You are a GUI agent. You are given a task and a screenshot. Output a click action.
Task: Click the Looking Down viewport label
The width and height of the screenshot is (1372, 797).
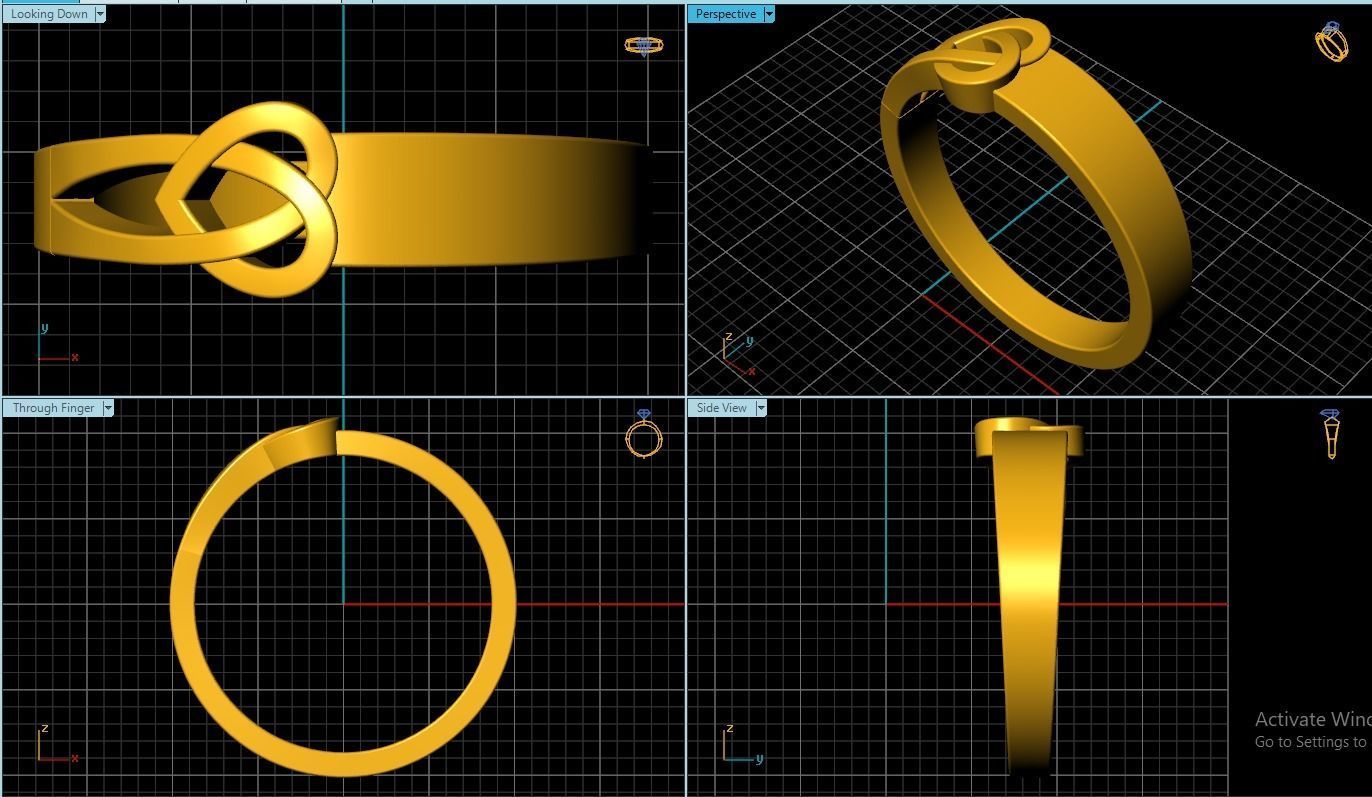(49, 14)
